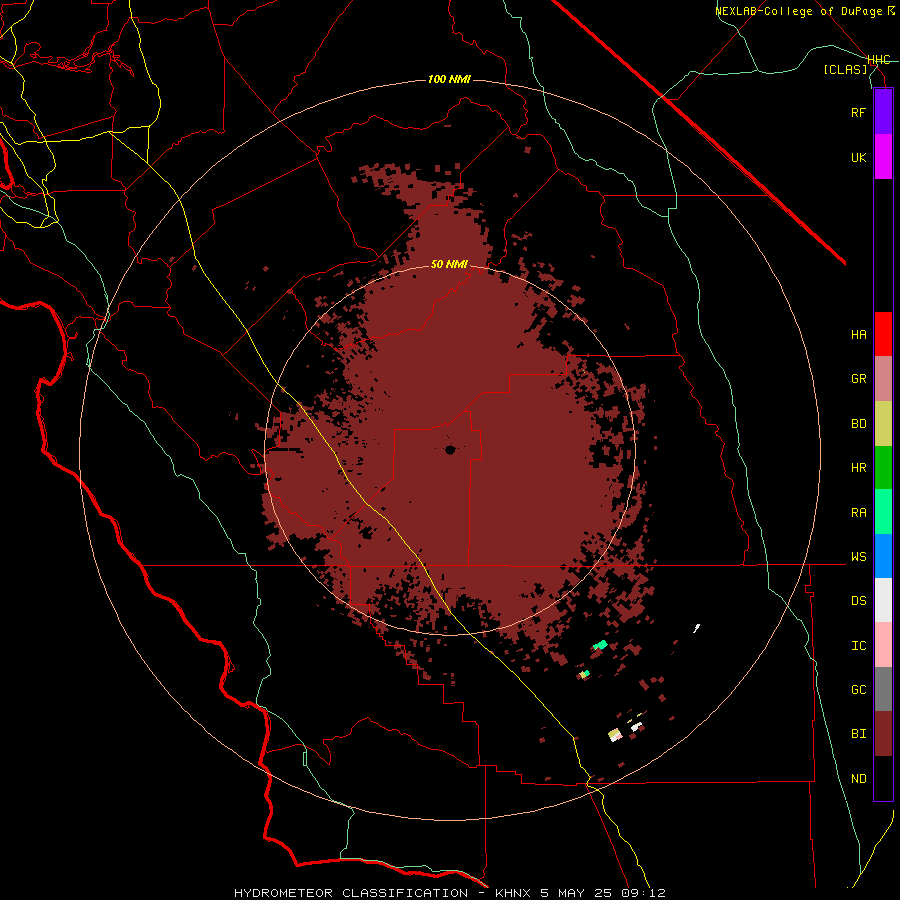This screenshot has width=900, height=900.
Task: Click the radar site center dot
Action: (450, 449)
